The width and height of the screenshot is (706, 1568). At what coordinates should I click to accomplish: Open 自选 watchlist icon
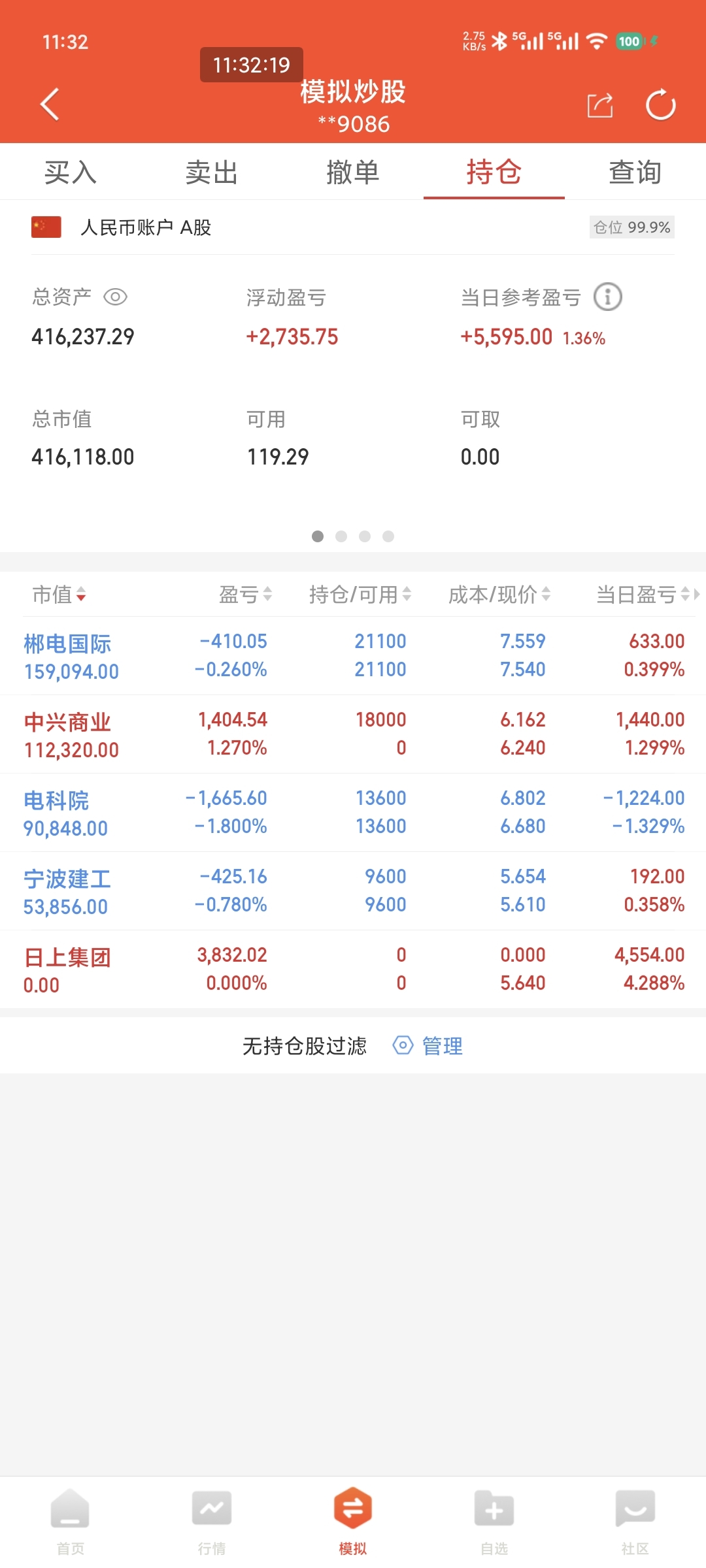coord(494,1509)
